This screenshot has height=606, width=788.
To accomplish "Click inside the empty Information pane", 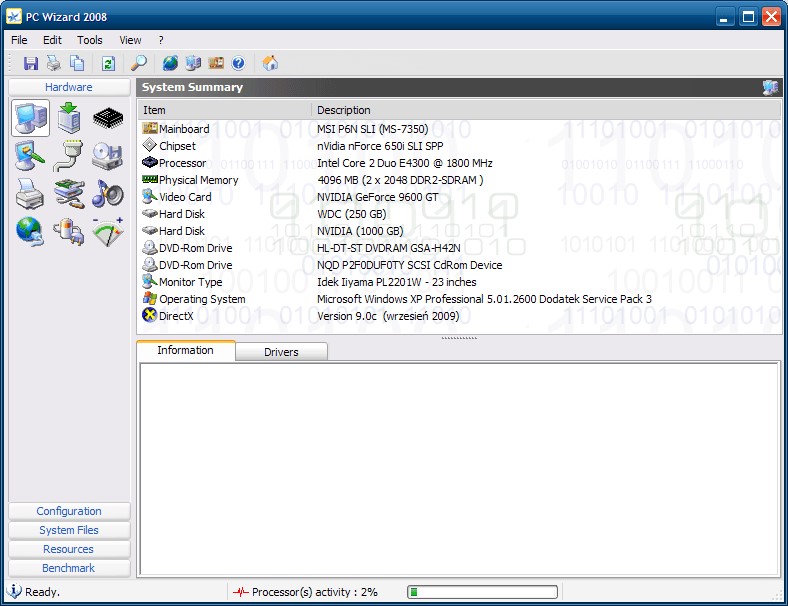I will point(459,468).
